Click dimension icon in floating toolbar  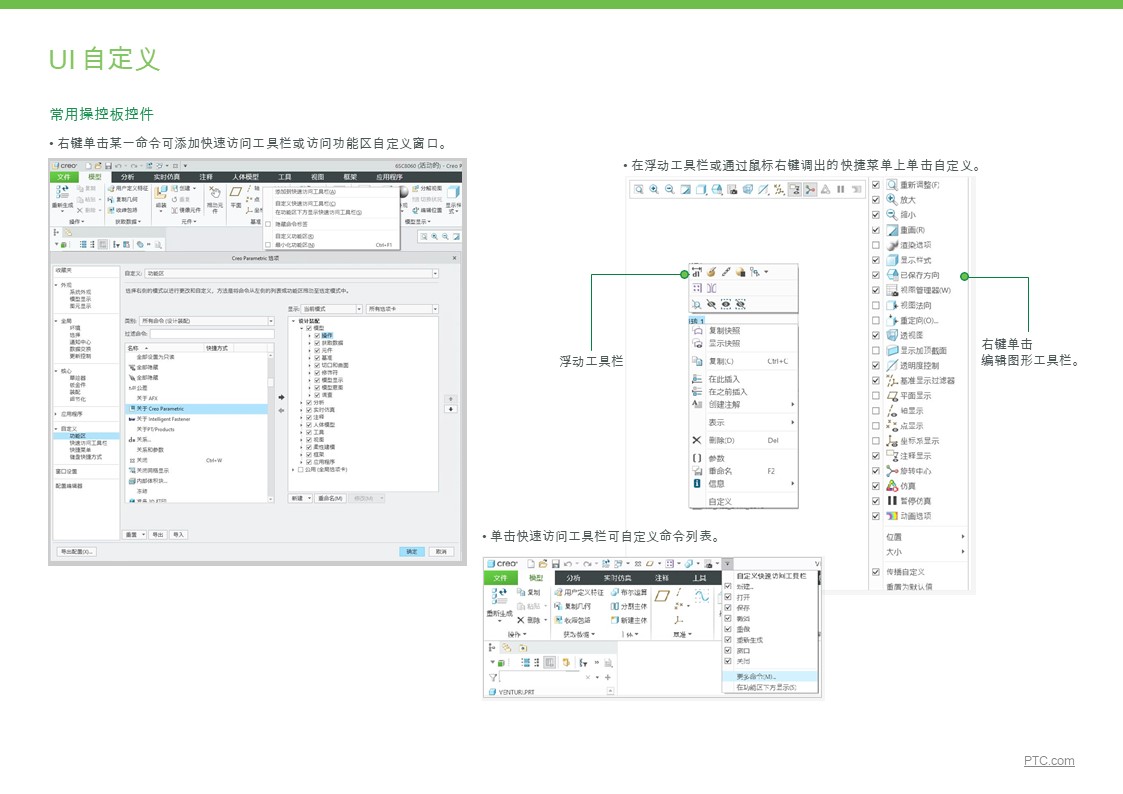[696, 272]
